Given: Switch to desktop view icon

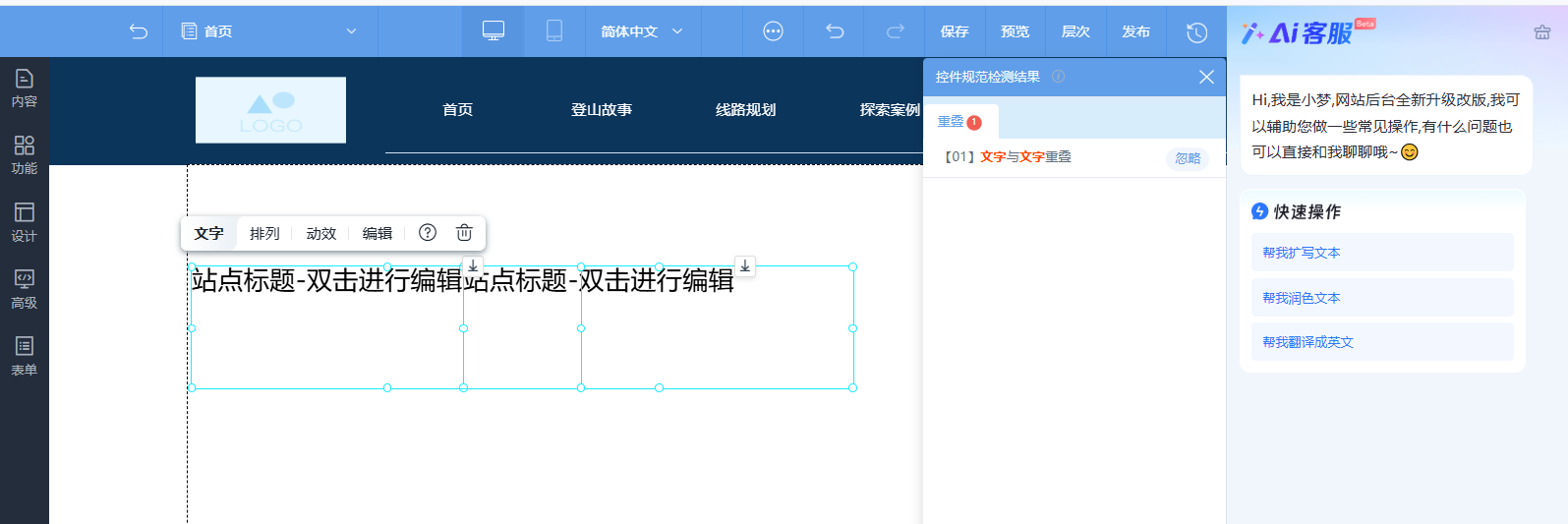Looking at the screenshot, I should click(494, 31).
